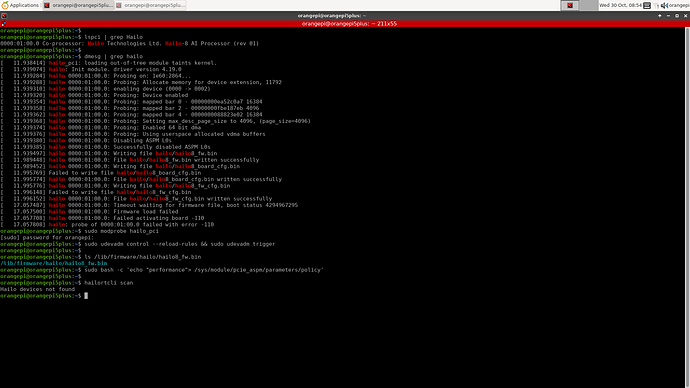The height and width of the screenshot is (388, 690).
Task: Click '[sudo] password for orangepi:' prompt line
Action: pos(47,237)
